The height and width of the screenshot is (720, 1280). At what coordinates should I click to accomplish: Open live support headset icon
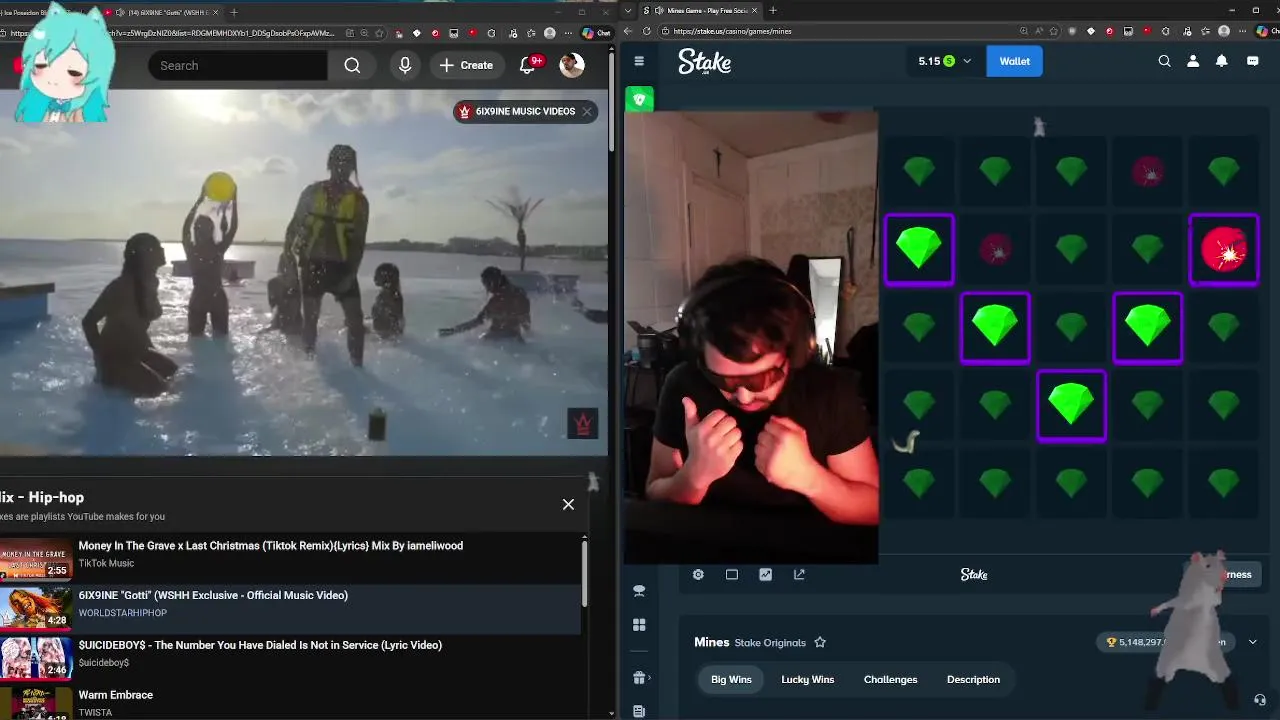(1260, 700)
